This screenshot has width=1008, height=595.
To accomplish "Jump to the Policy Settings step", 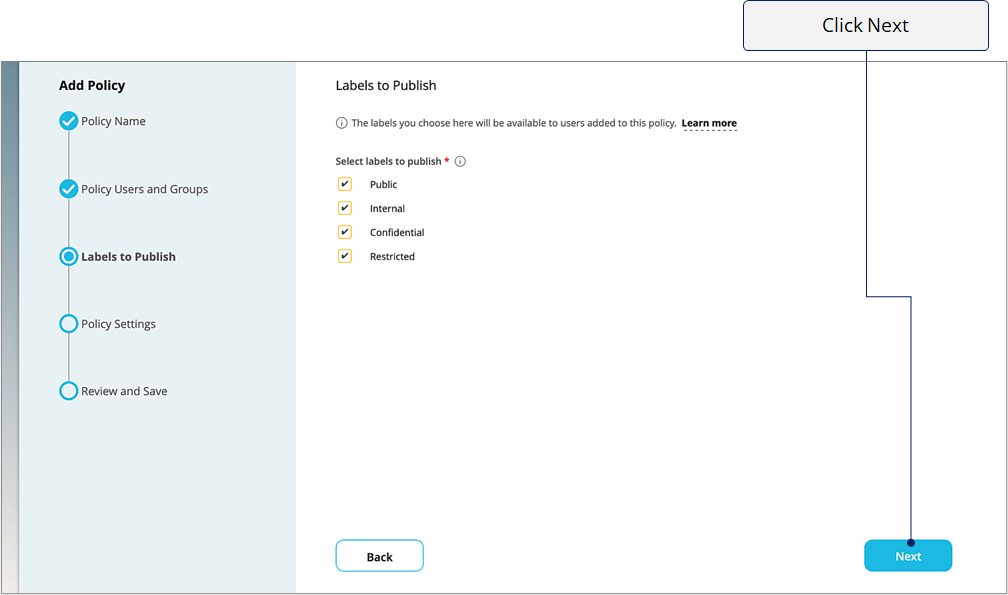I will pyautogui.click(x=118, y=324).
